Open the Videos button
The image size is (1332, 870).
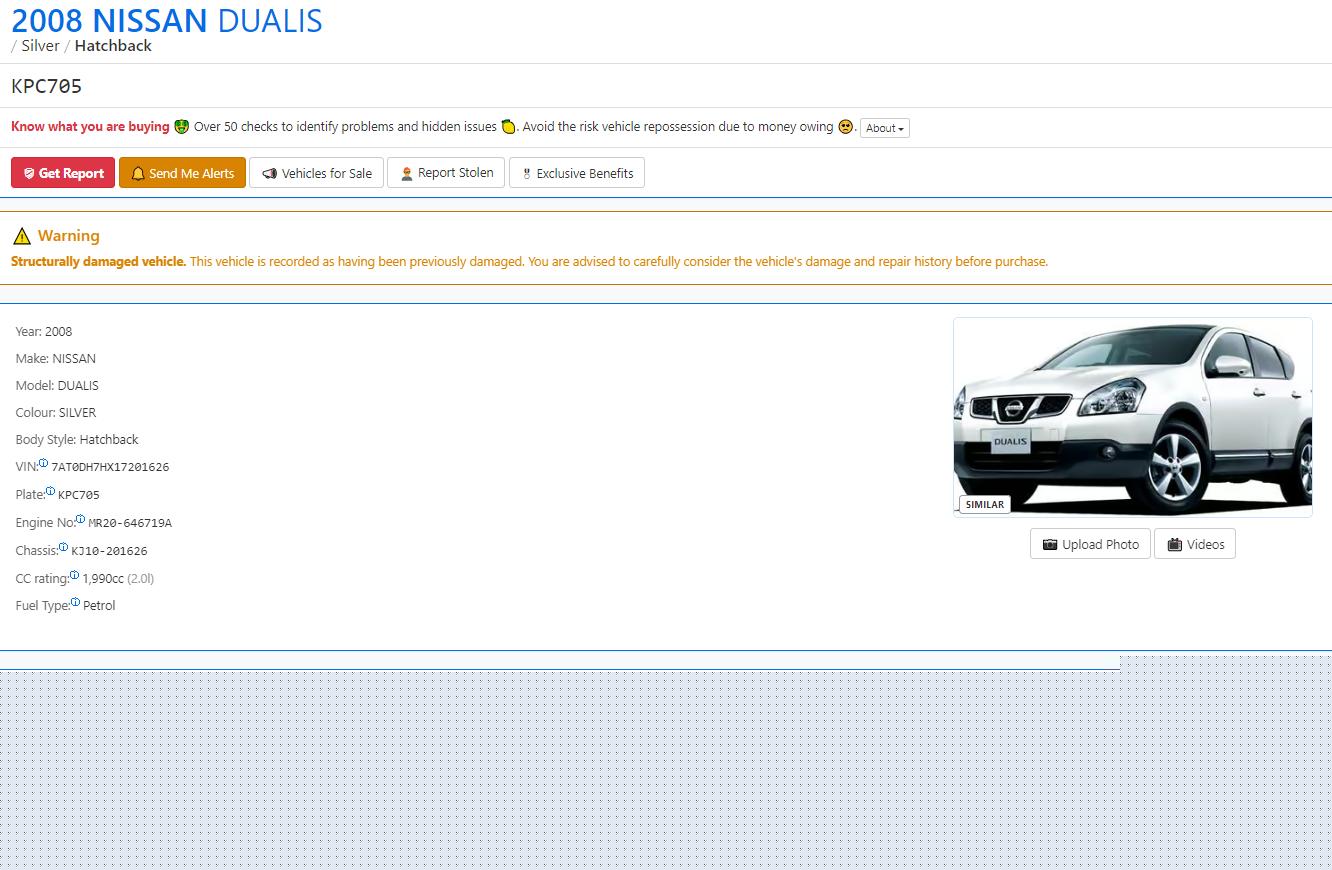1195,544
